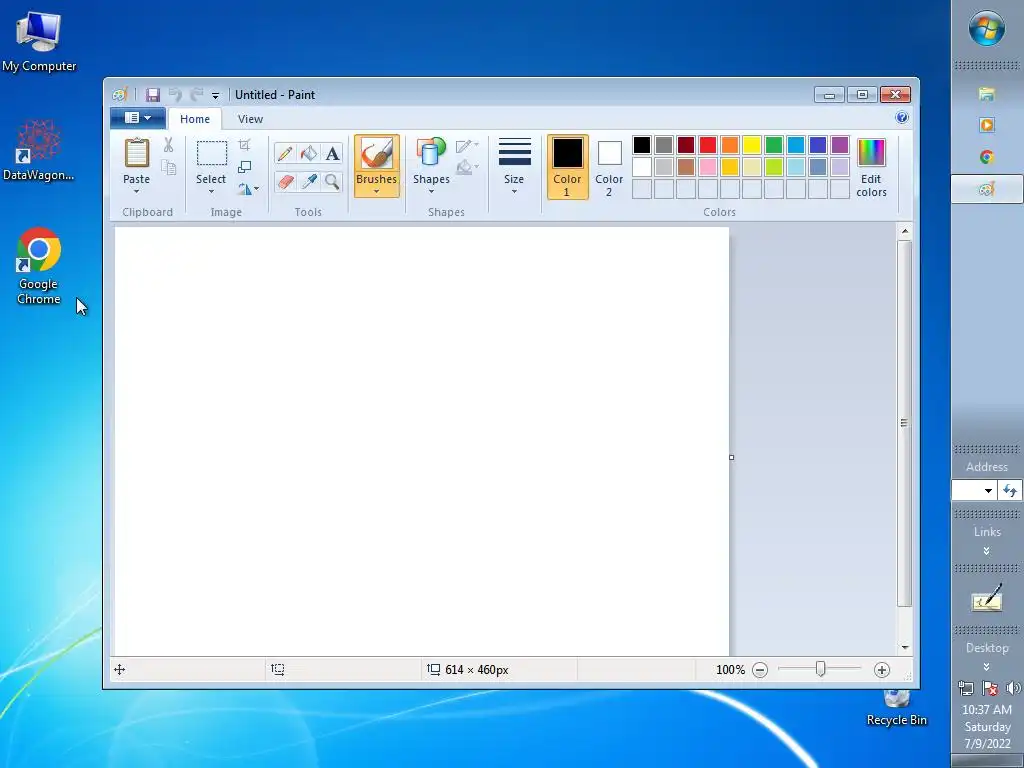
Task: Activate Color 1 foreground selector
Action: 568,167
